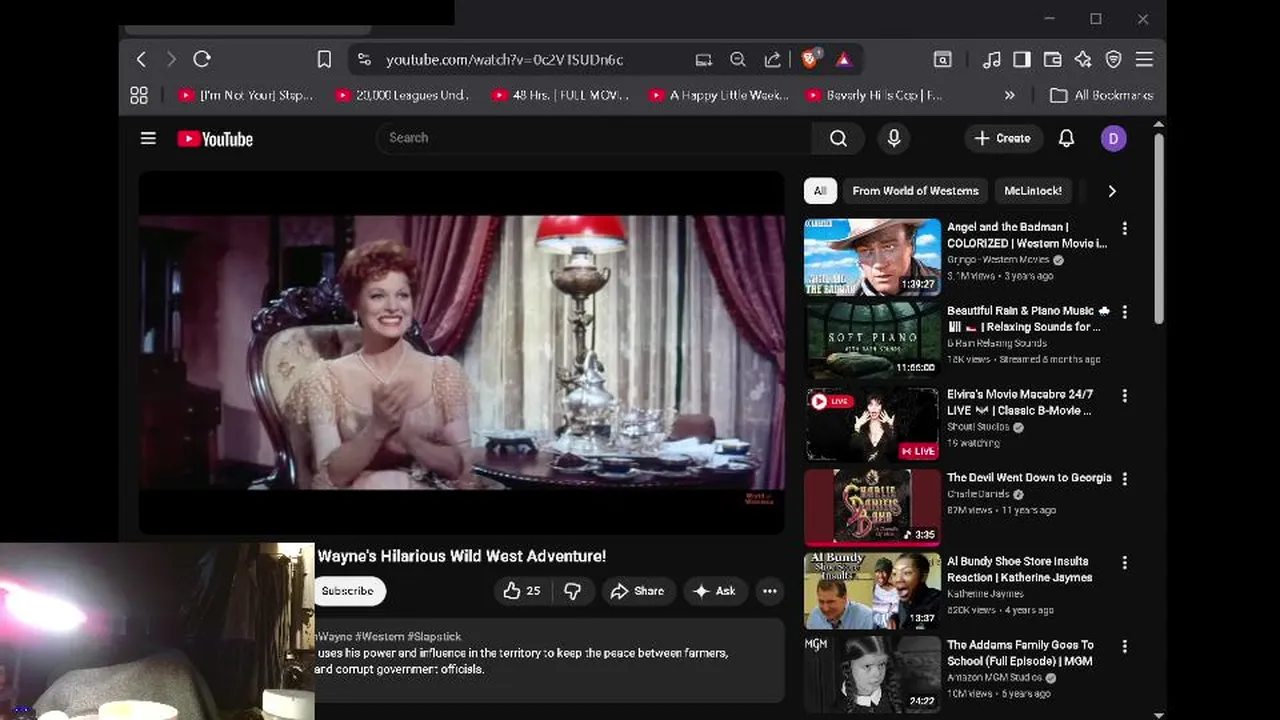Viewport: 1280px width, 720px height.
Task: Open the '20,000 Leagues Und...' bookmark
Action: (x=403, y=95)
